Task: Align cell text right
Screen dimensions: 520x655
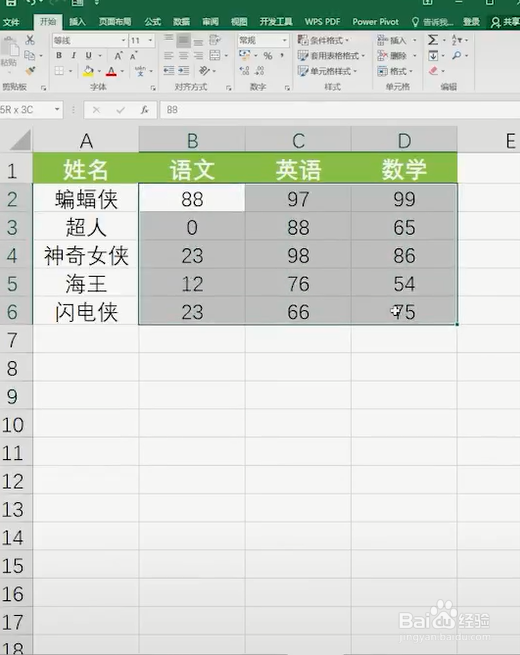Action: coord(198,56)
